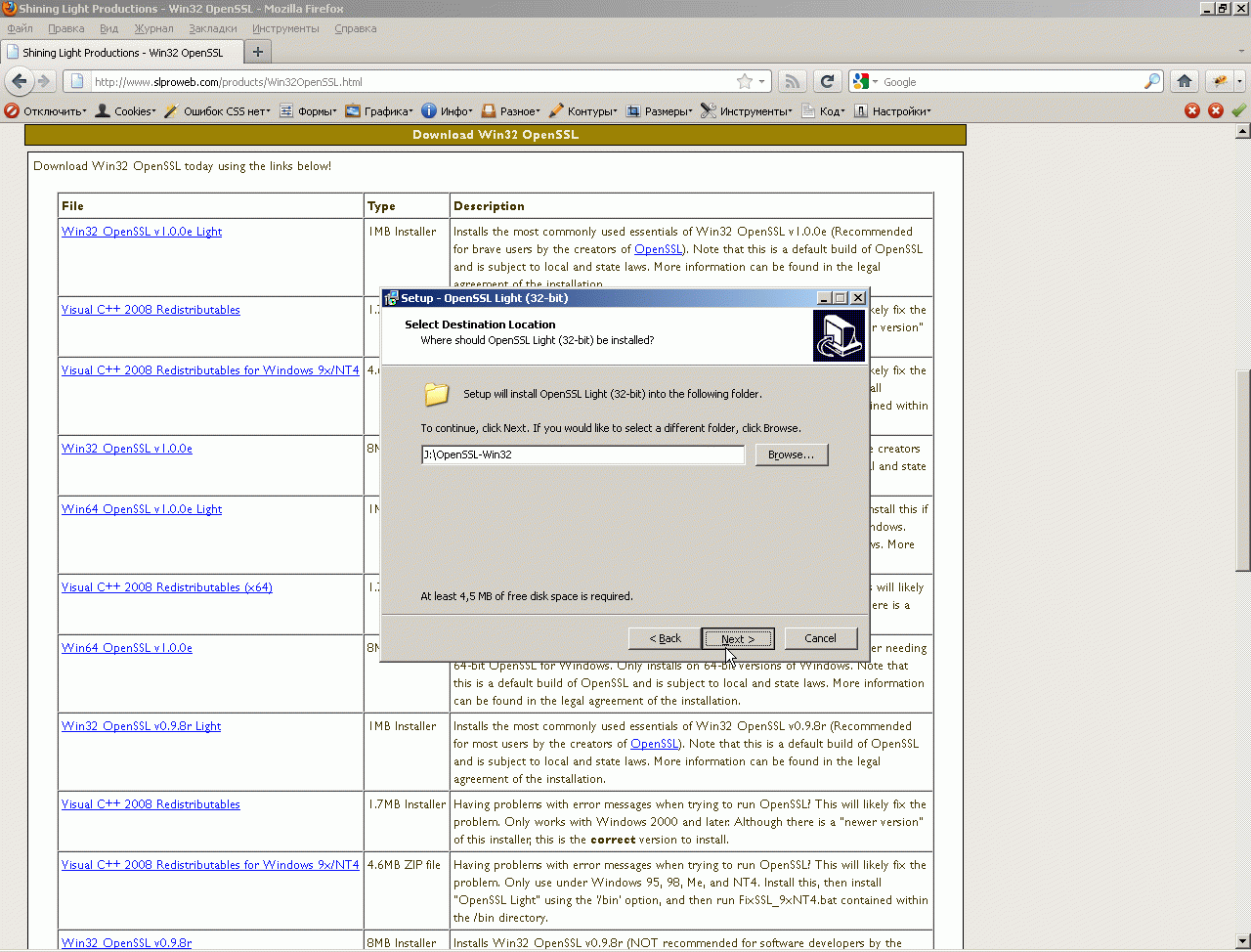Expand the Формы toolbar dropdown
The image size is (1251, 952).
(309, 111)
